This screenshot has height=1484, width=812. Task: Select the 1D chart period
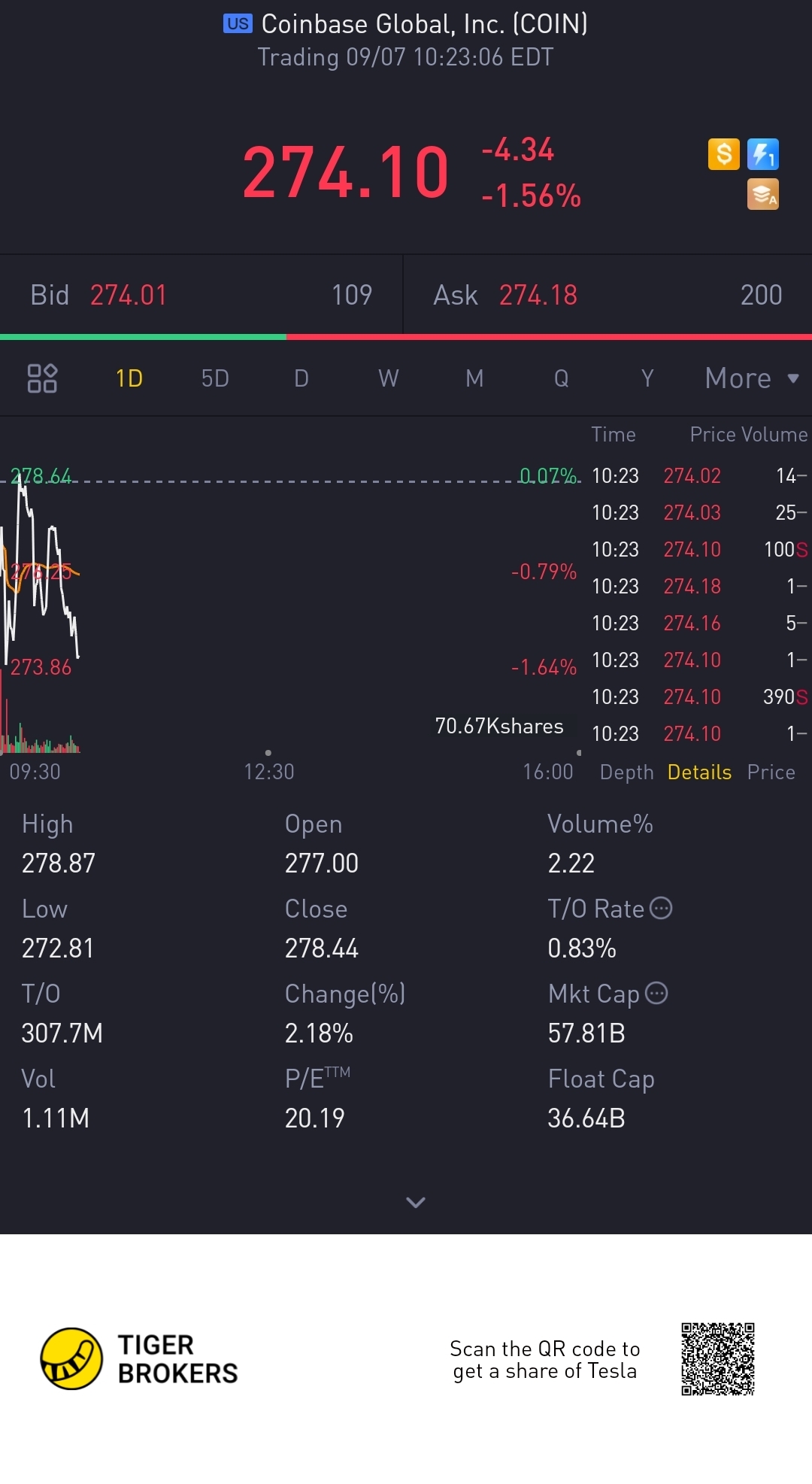point(129,378)
